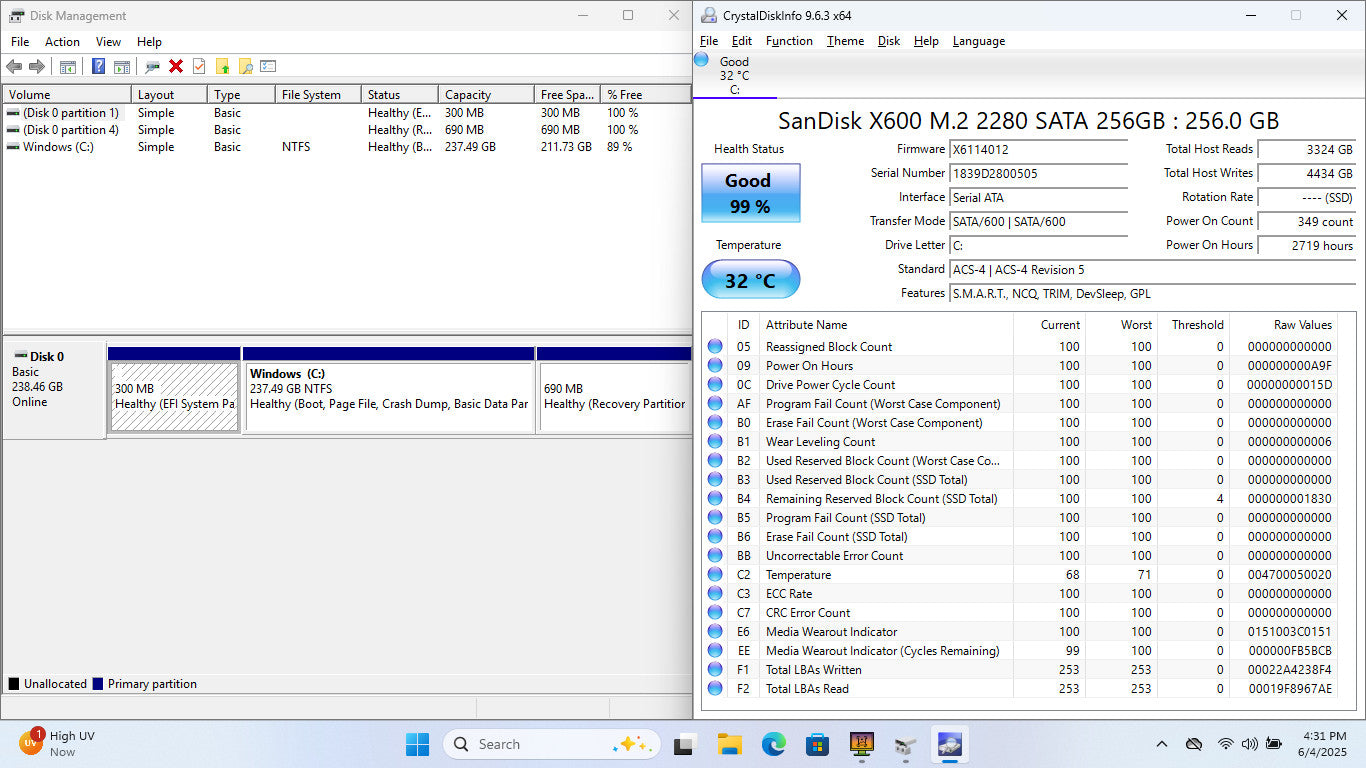The width and height of the screenshot is (1366, 768).
Task: Click the battery icon in system tray
Action: point(1273,744)
